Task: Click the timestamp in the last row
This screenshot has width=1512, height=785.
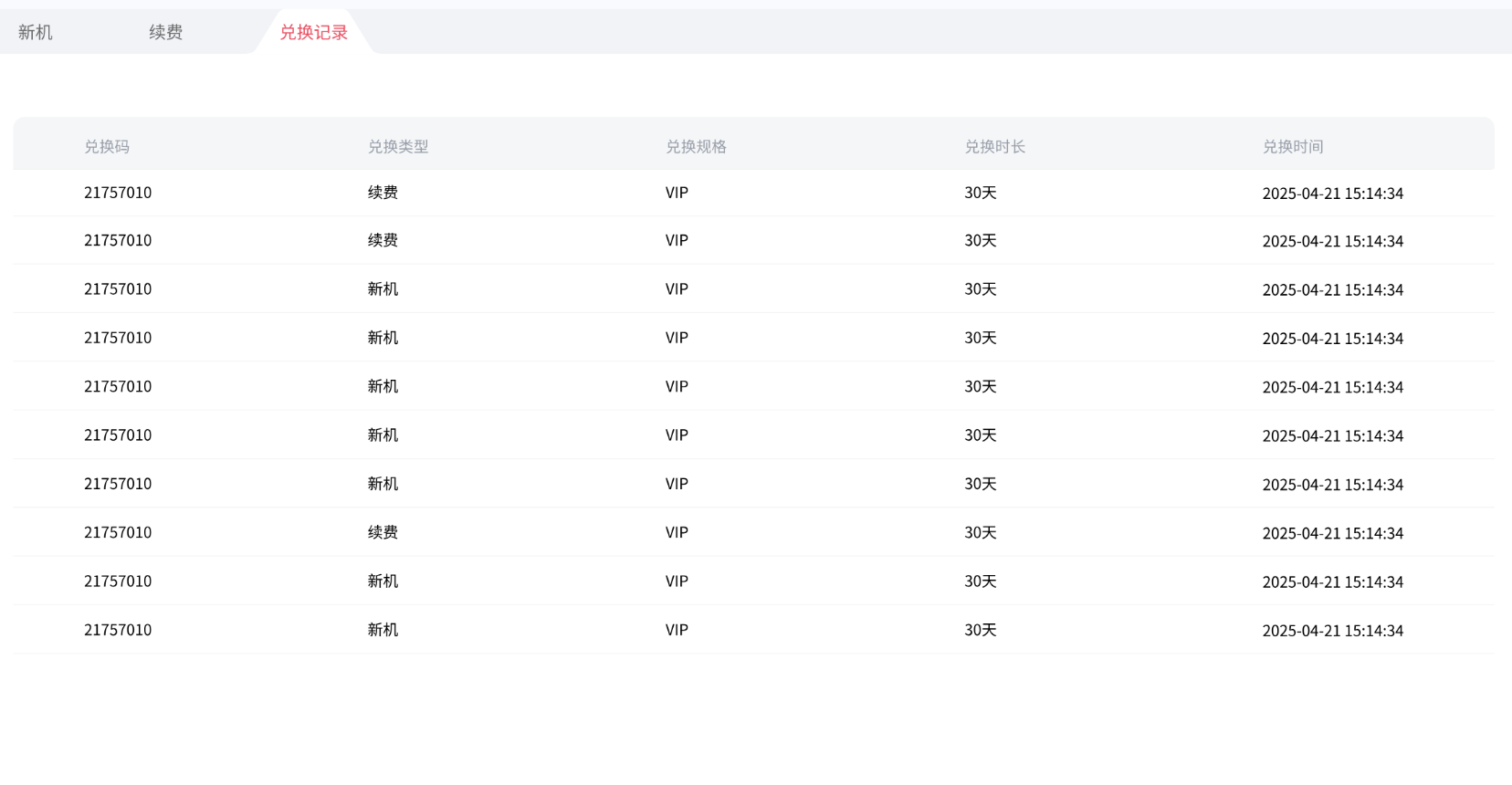Action: pyautogui.click(x=1332, y=631)
